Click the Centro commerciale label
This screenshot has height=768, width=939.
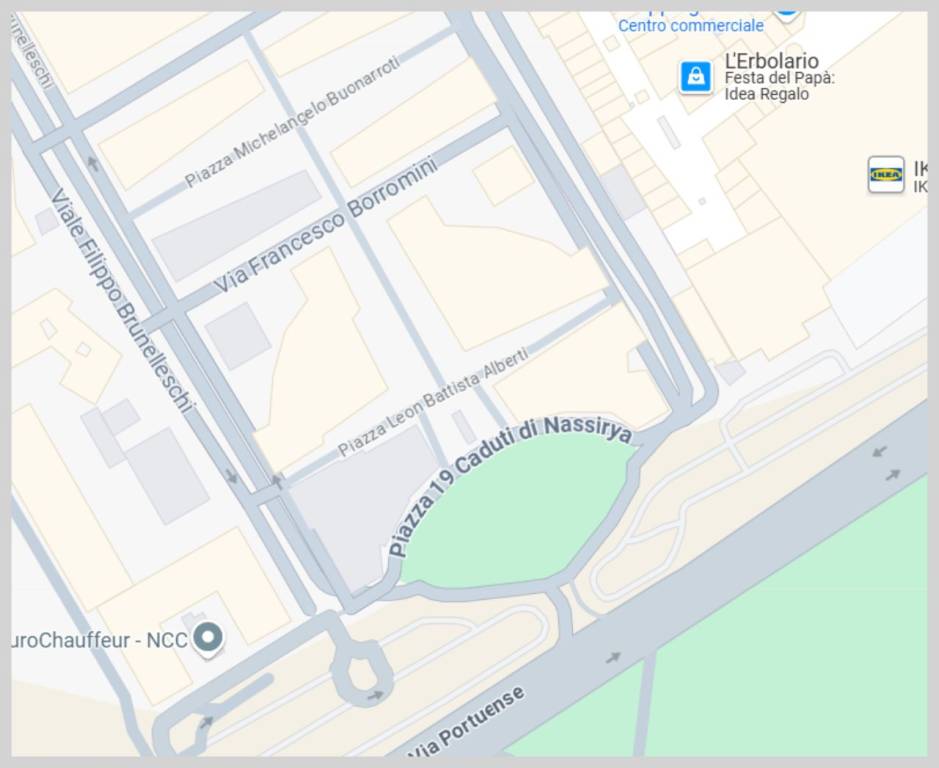click(690, 26)
